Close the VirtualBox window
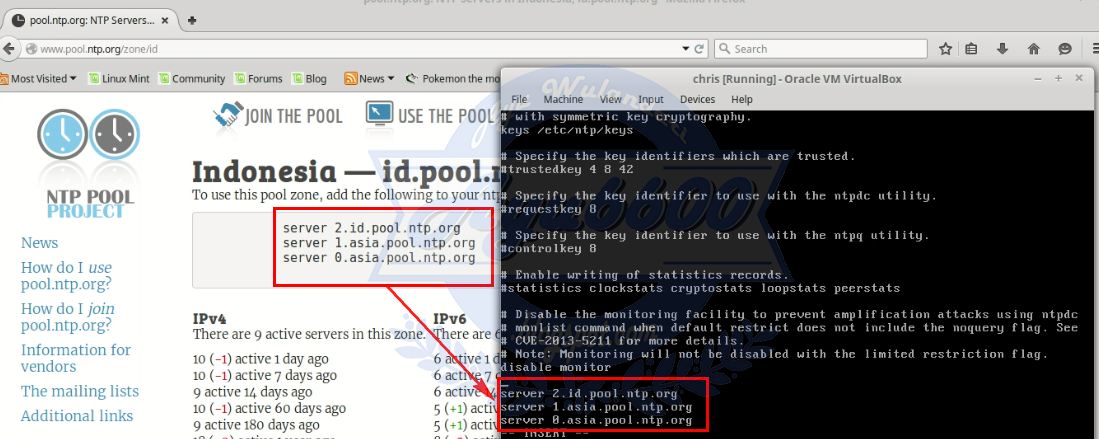This screenshot has width=1099, height=439. [x=1078, y=79]
